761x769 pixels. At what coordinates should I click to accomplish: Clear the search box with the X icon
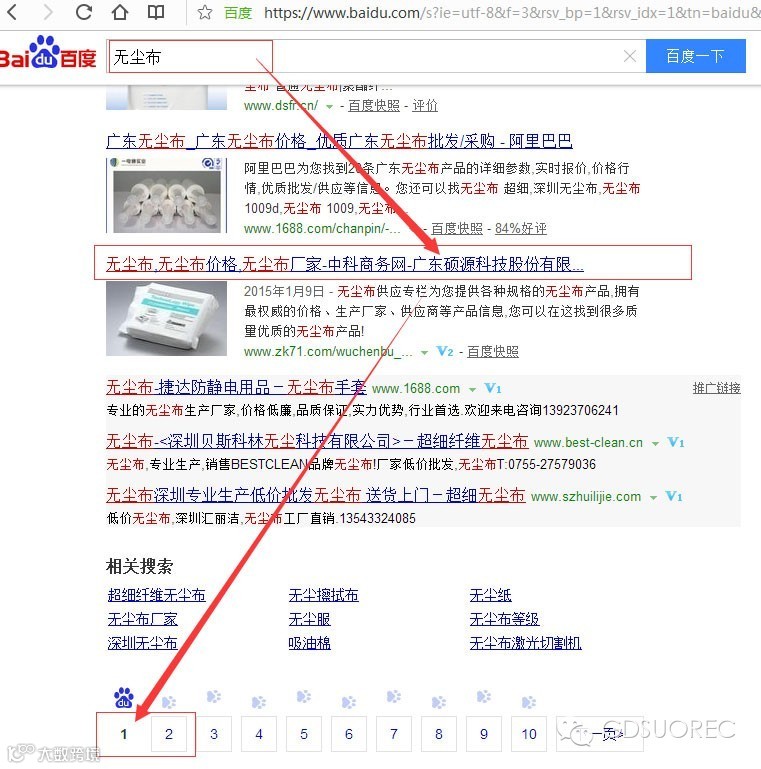click(x=630, y=56)
